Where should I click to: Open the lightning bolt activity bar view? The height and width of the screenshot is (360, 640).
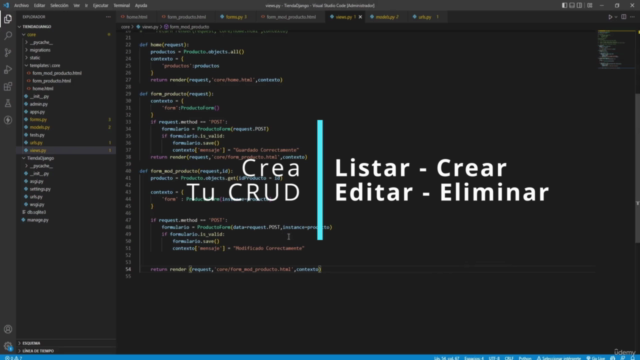coord(8,120)
